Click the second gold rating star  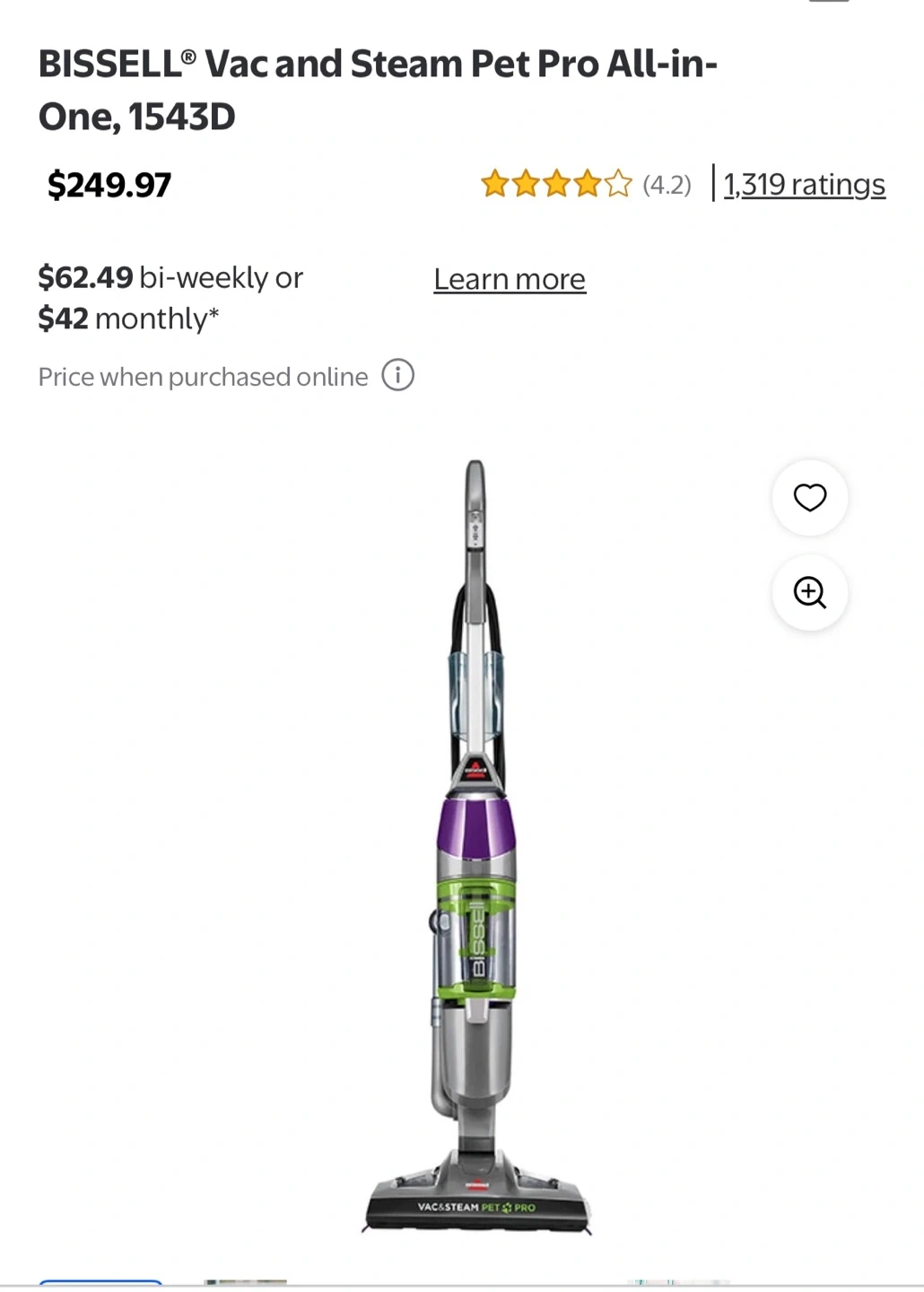[x=526, y=185]
